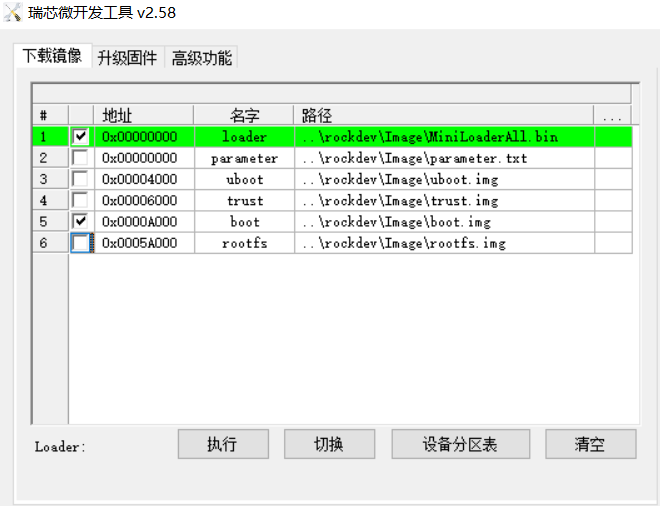660x506 pixels.
Task: Click the browse column for loader row
Action: click(x=613, y=137)
